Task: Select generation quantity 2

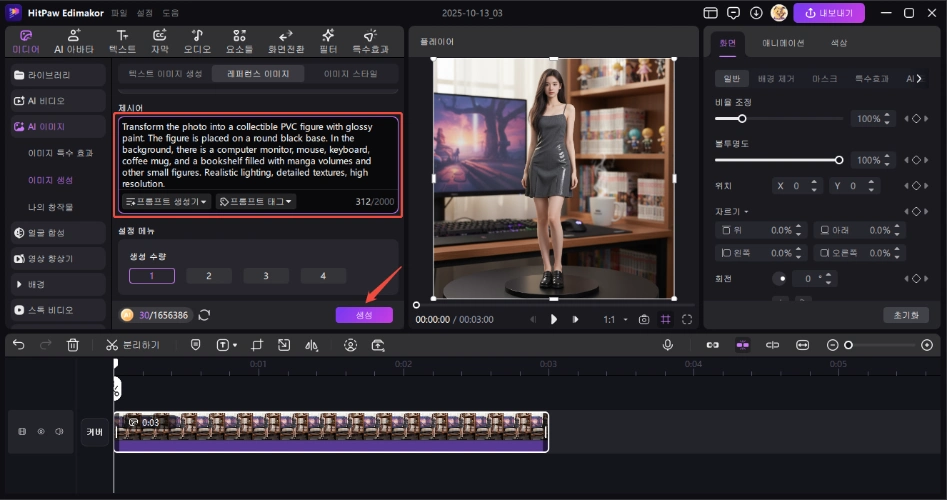Action: [x=209, y=276]
